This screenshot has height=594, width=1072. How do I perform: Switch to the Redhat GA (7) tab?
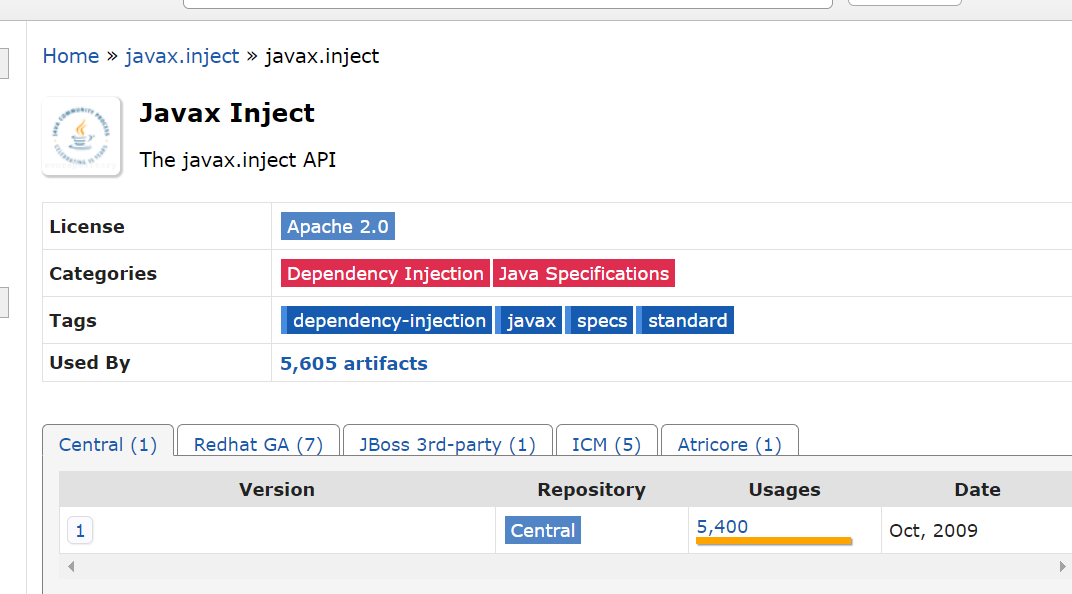tap(258, 444)
